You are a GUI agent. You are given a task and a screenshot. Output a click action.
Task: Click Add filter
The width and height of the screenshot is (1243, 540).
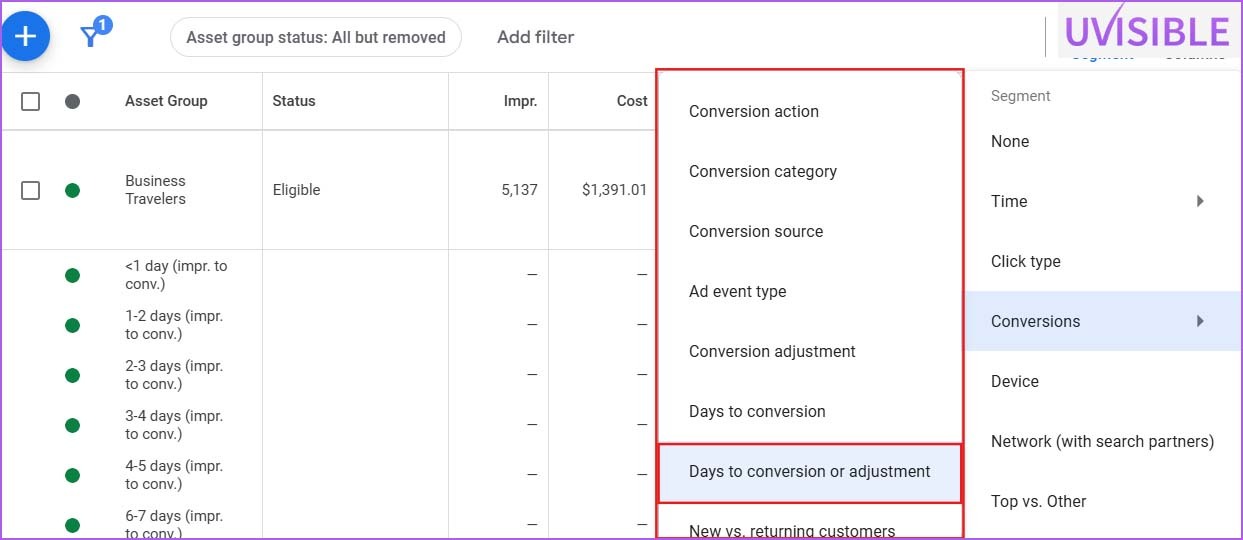click(535, 37)
